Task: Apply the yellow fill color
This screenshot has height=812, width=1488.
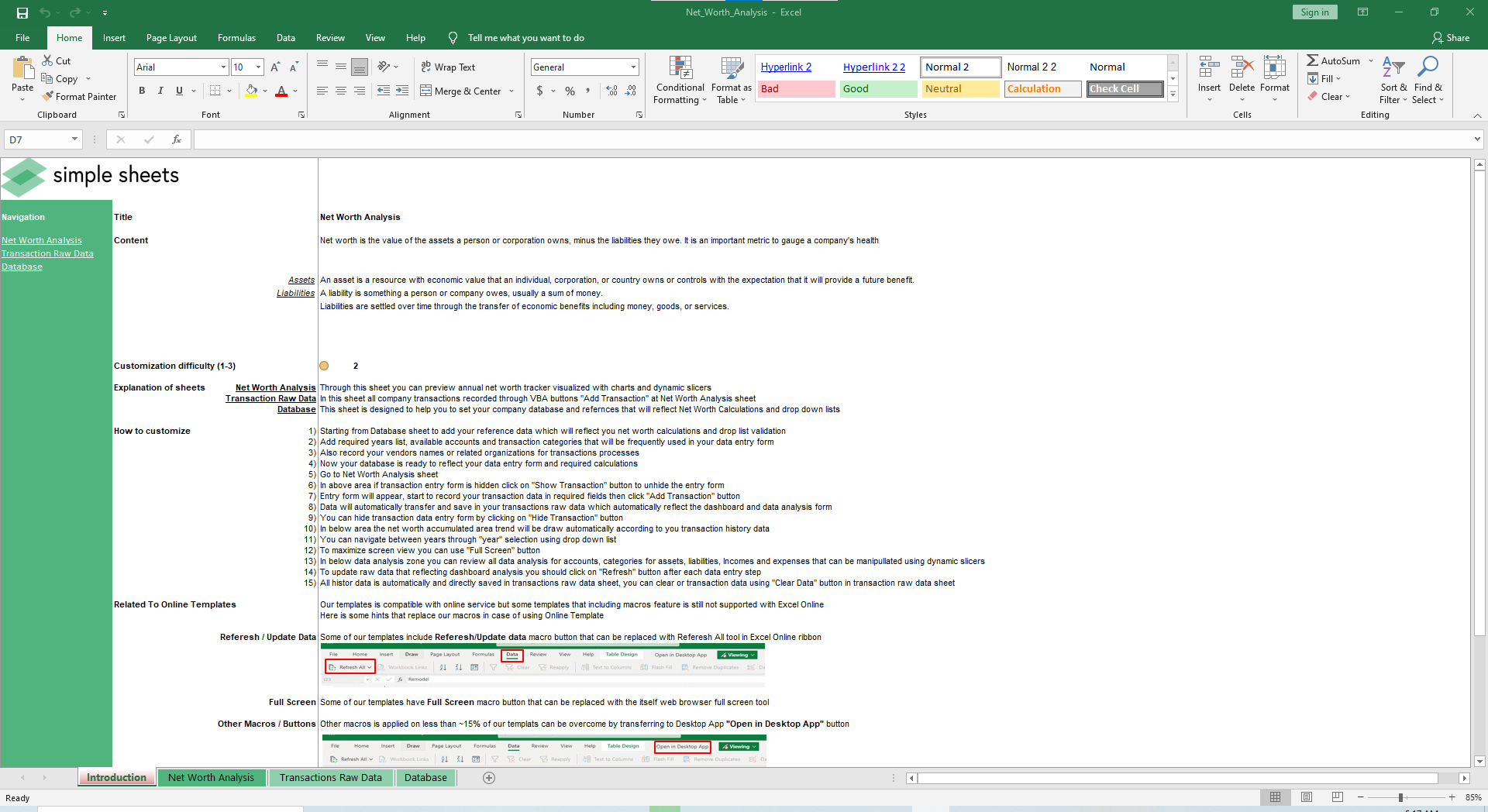Action: pos(251,91)
